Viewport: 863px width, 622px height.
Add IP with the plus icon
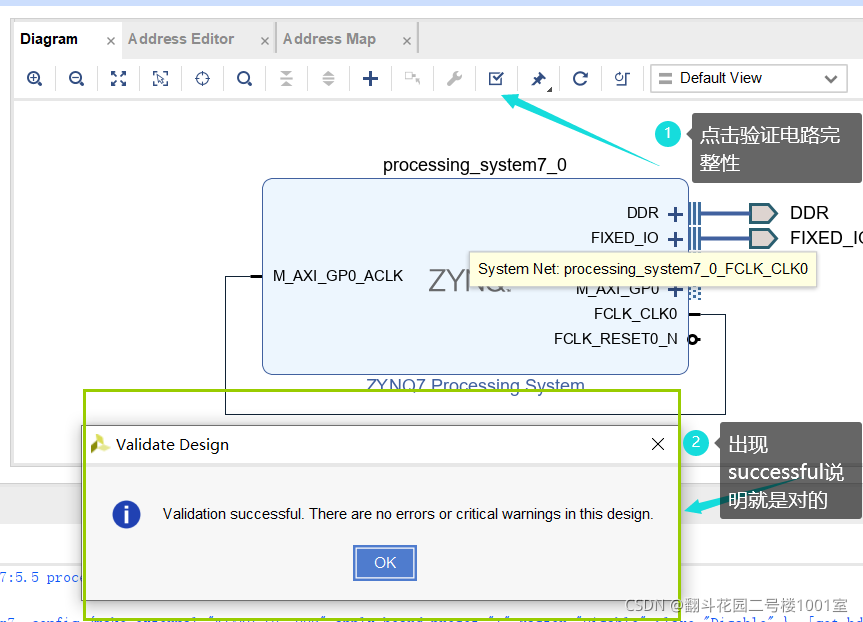tap(370, 79)
